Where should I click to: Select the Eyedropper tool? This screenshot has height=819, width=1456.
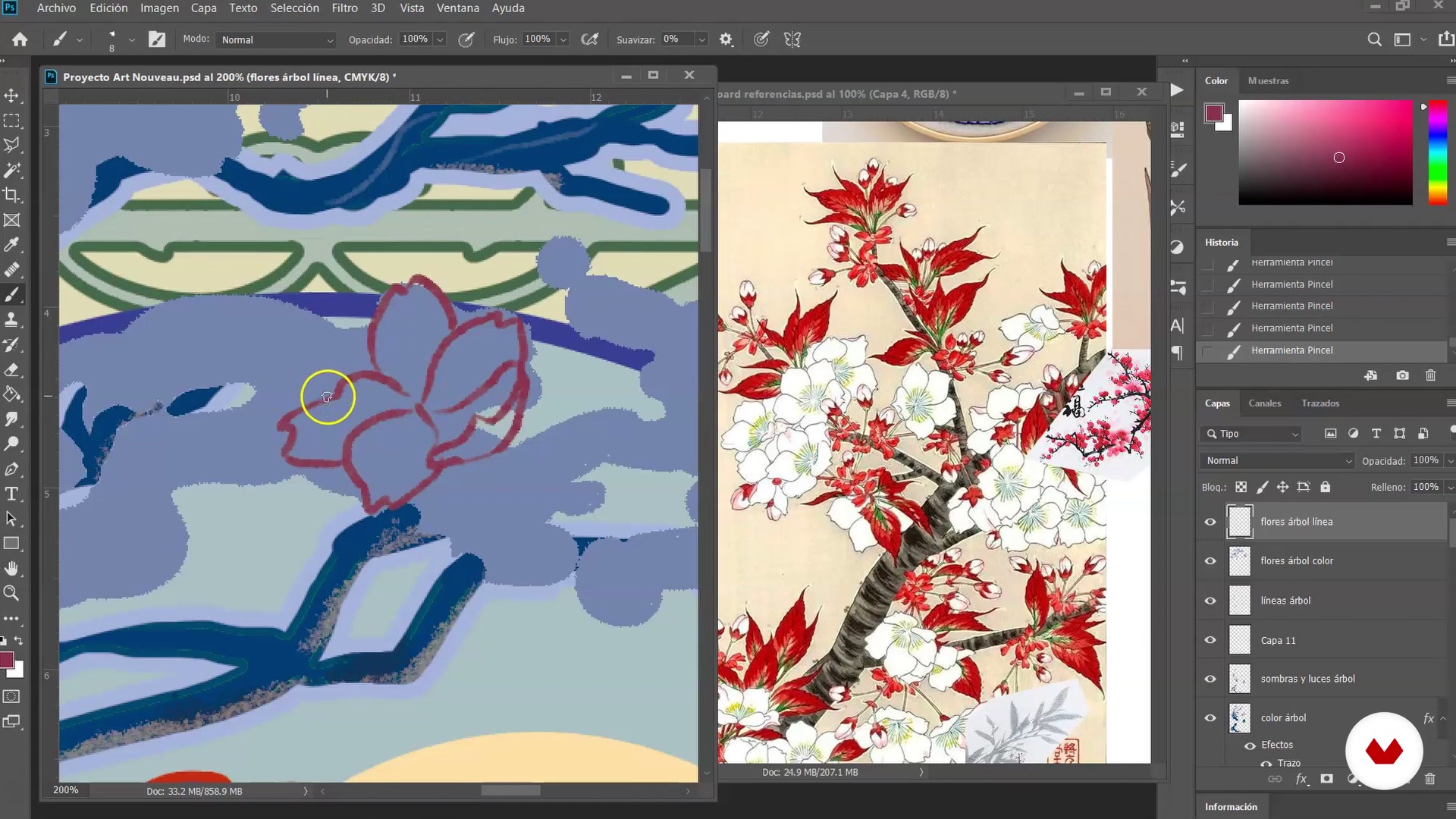[11, 245]
